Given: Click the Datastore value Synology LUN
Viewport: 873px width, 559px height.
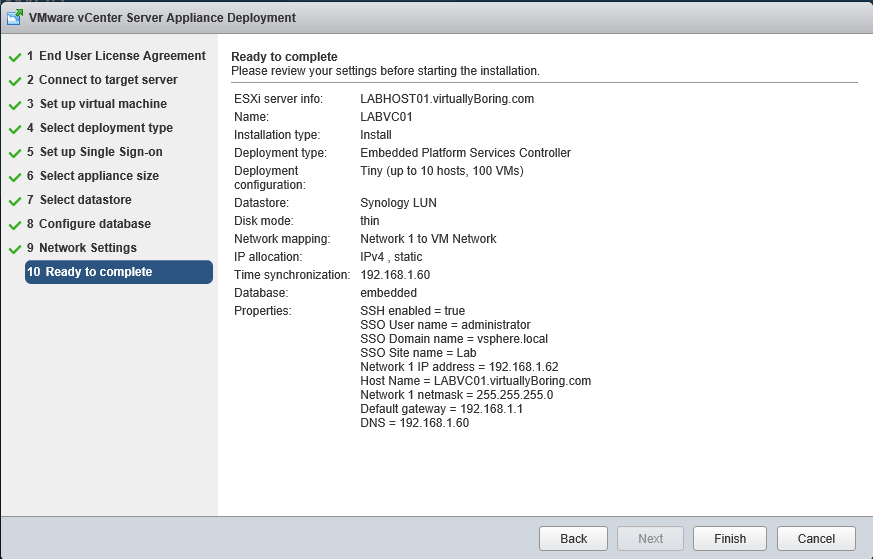Looking at the screenshot, I should [x=399, y=203].
